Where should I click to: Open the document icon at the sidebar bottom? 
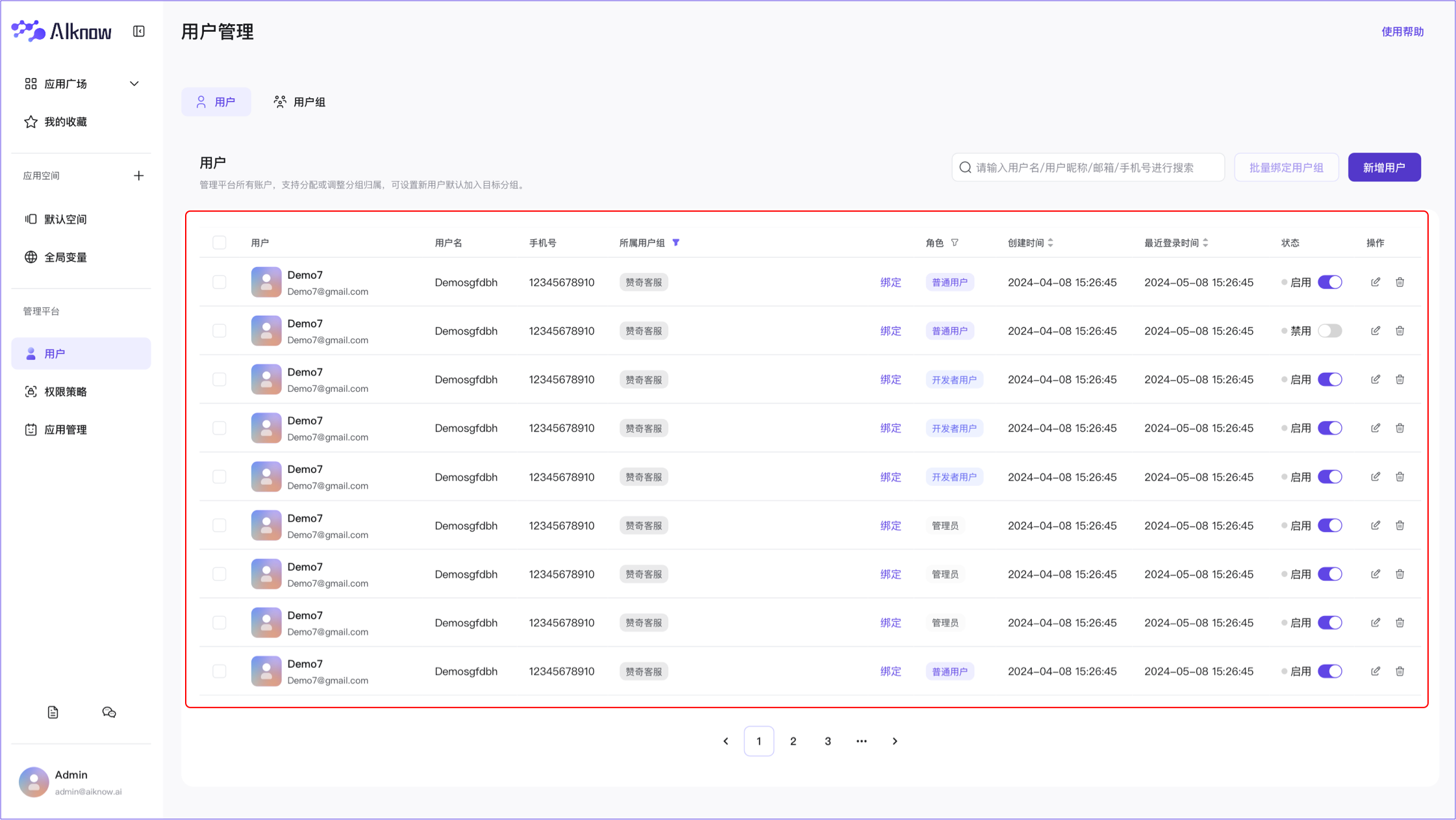53,712
